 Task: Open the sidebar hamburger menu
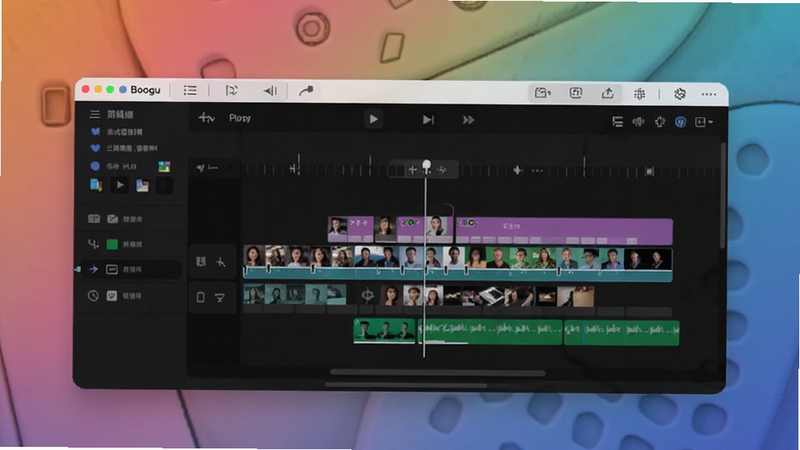(x=94, y=114)
